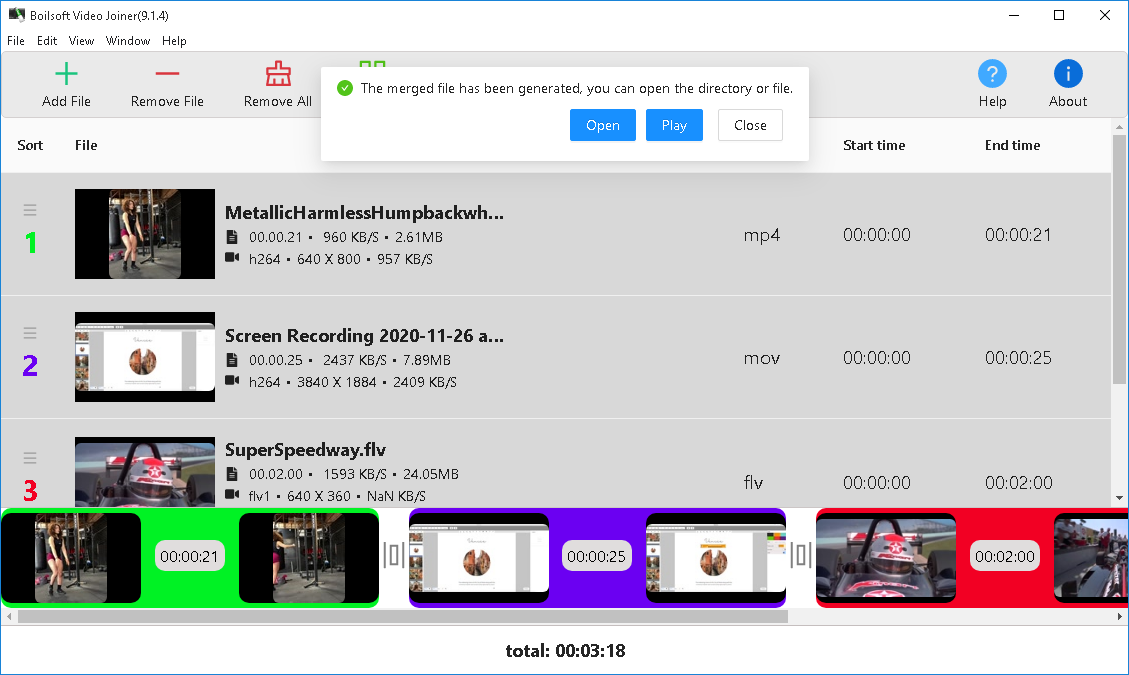Image resolution: width=1129 pixels, height=675 pixels.
Task: Click the Add File plus icon
Action: [x=66, y=74]
